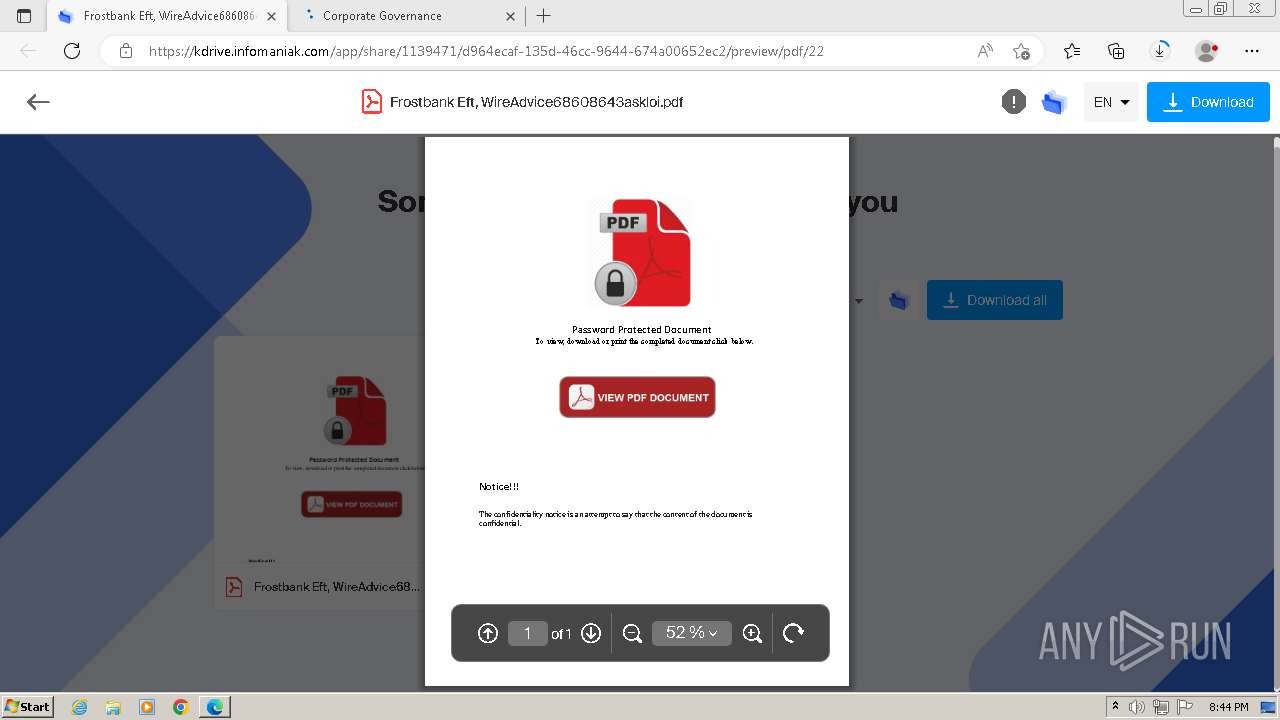The height and width of the screenshot is (720, 1280).
Task: Click the site lock icon in address bar
Action: [126, 51]
